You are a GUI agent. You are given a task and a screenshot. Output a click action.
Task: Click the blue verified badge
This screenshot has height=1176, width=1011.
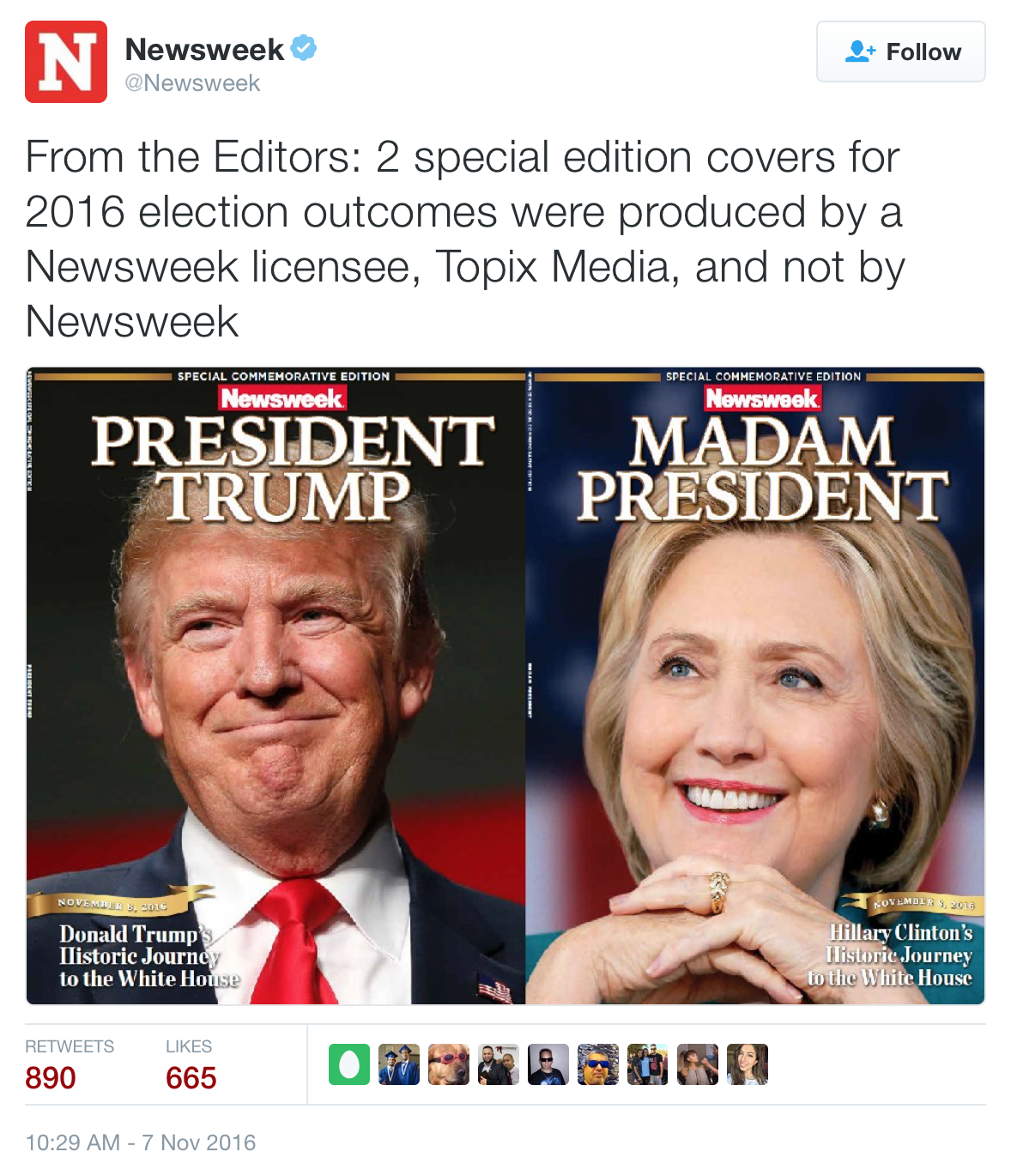[x=304, y=48]
